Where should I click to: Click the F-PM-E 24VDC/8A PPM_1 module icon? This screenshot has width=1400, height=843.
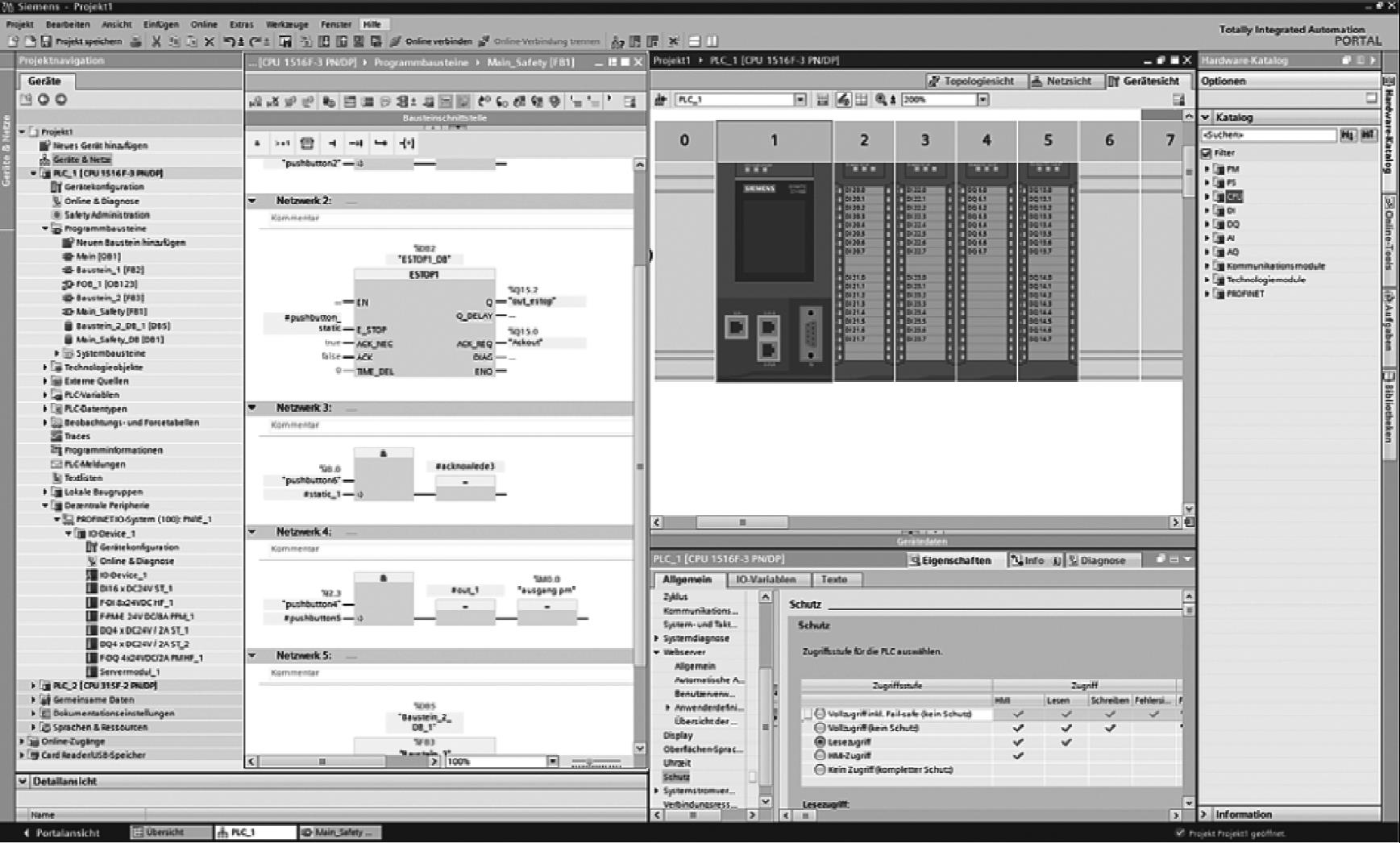92,617
